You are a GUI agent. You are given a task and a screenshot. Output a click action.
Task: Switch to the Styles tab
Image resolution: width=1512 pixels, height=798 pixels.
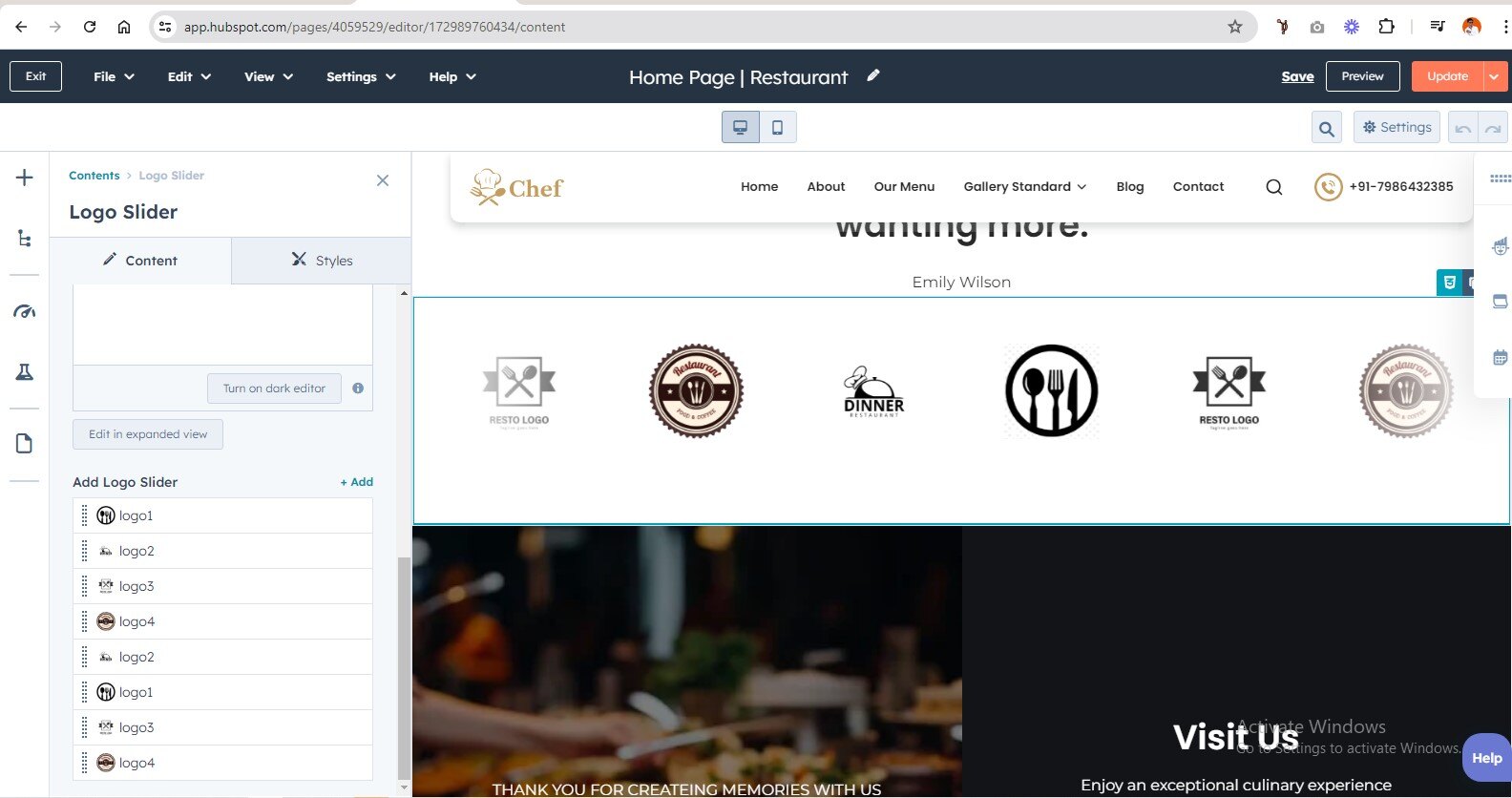point(322,261)
